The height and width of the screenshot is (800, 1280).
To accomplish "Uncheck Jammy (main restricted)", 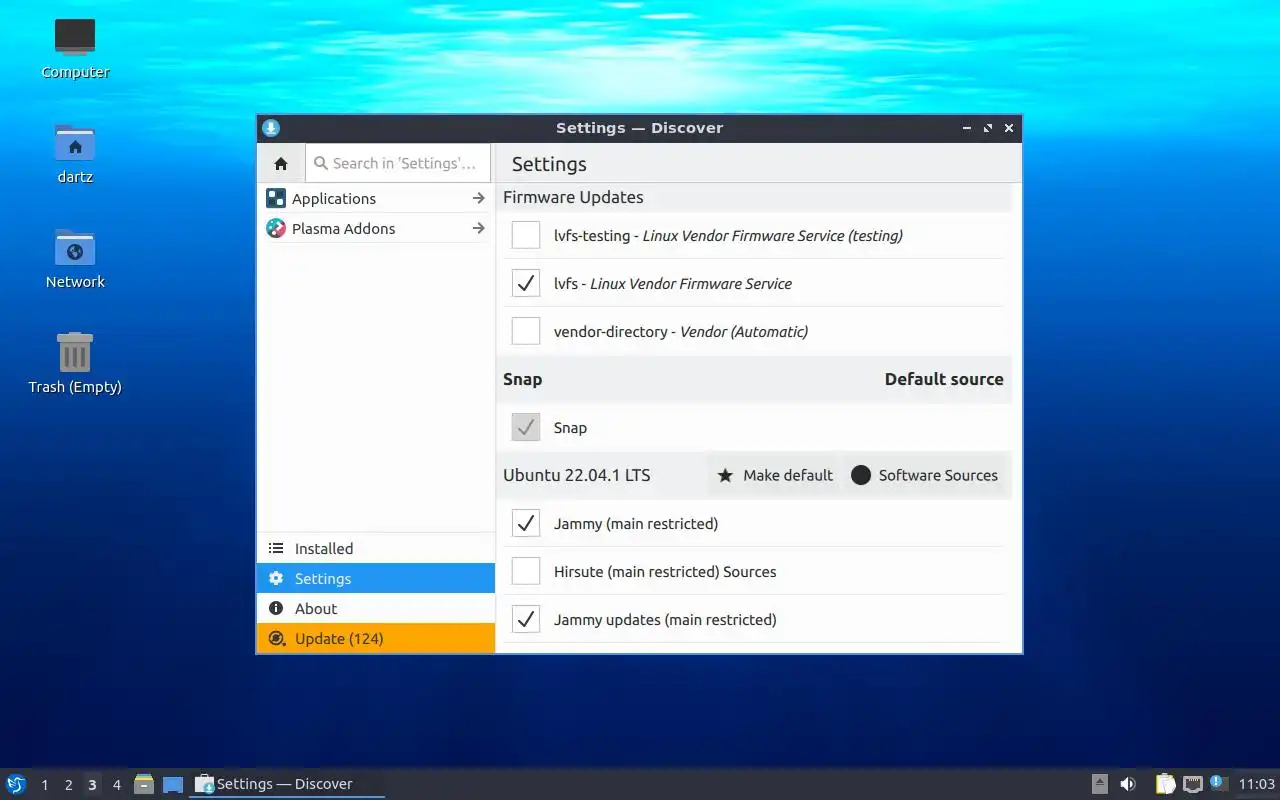I will pyautogui.click(x=526, y=523).
